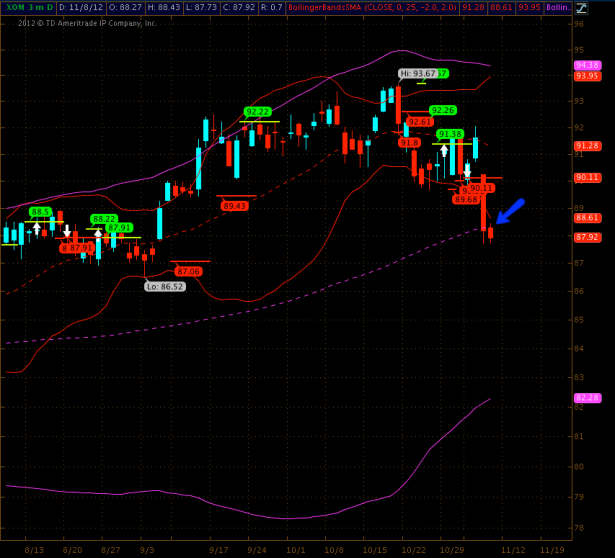Click the white down arrow above 90.11 label
Viewport: 615px width, 558px height.
pos(467,171)
